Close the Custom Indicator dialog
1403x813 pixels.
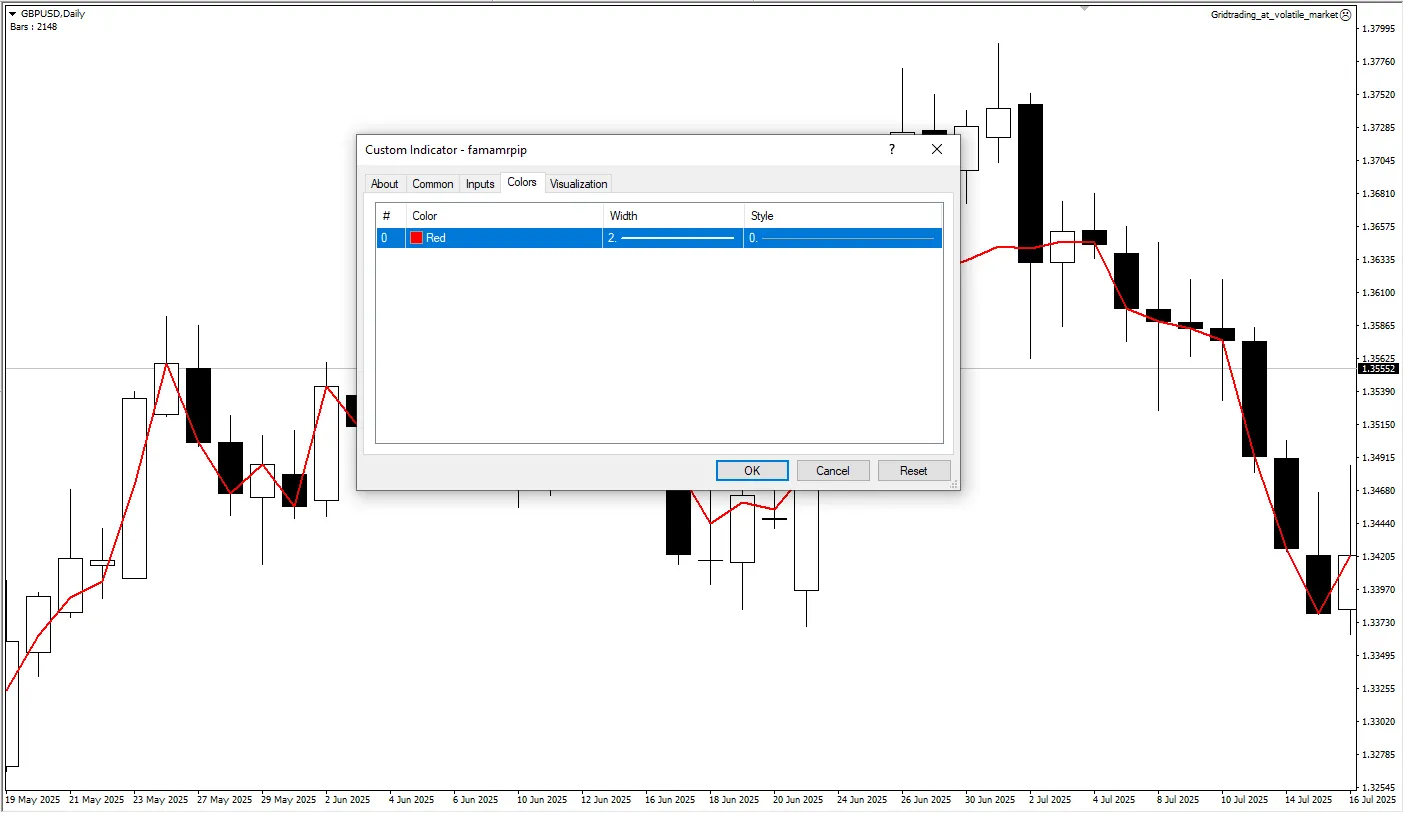[x=937, y=149]
